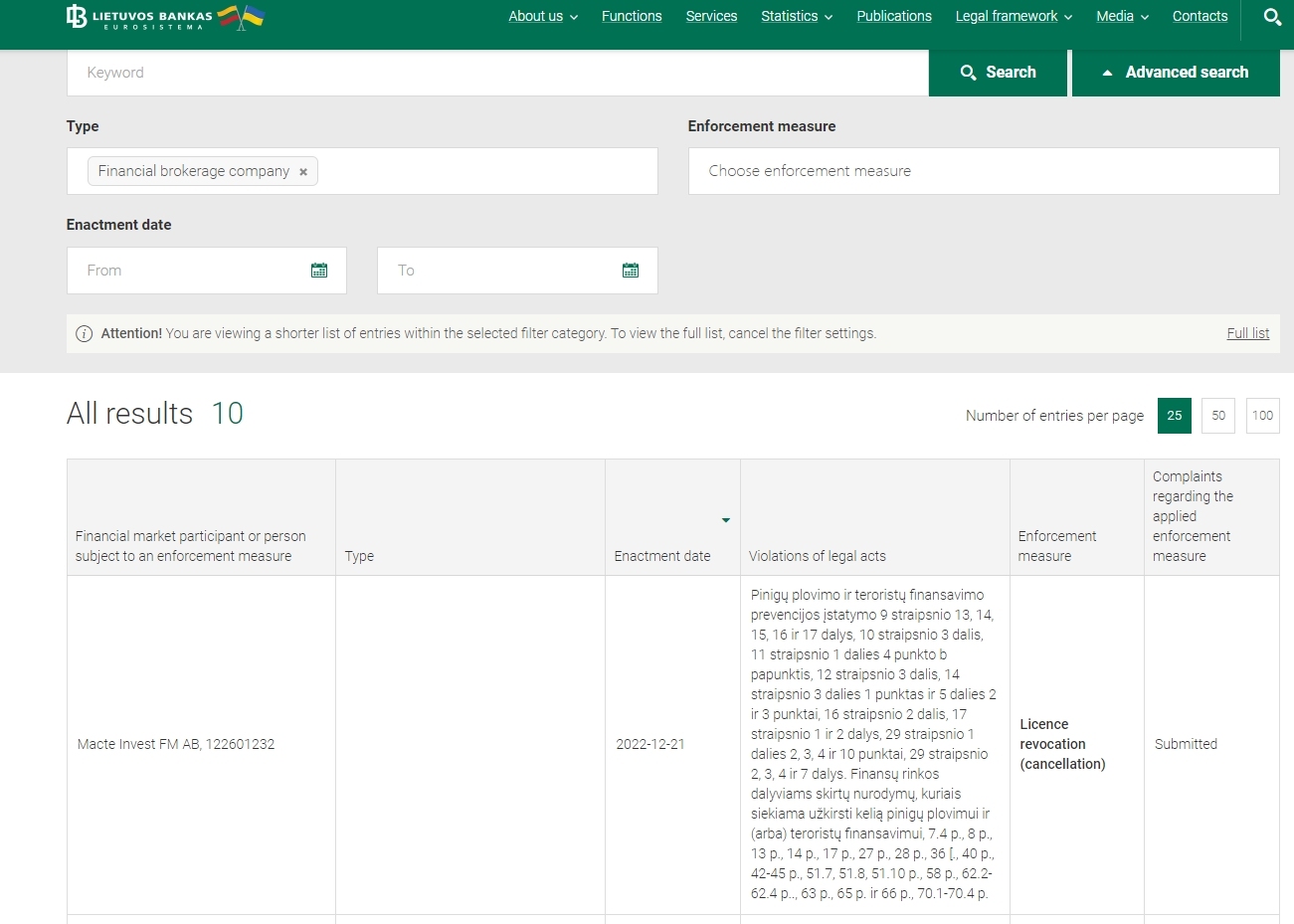Viewport: 1294px width, 924px height.
Task: Expand the Statistics menu
Action: pyautogui.click(x=796, y=17)
